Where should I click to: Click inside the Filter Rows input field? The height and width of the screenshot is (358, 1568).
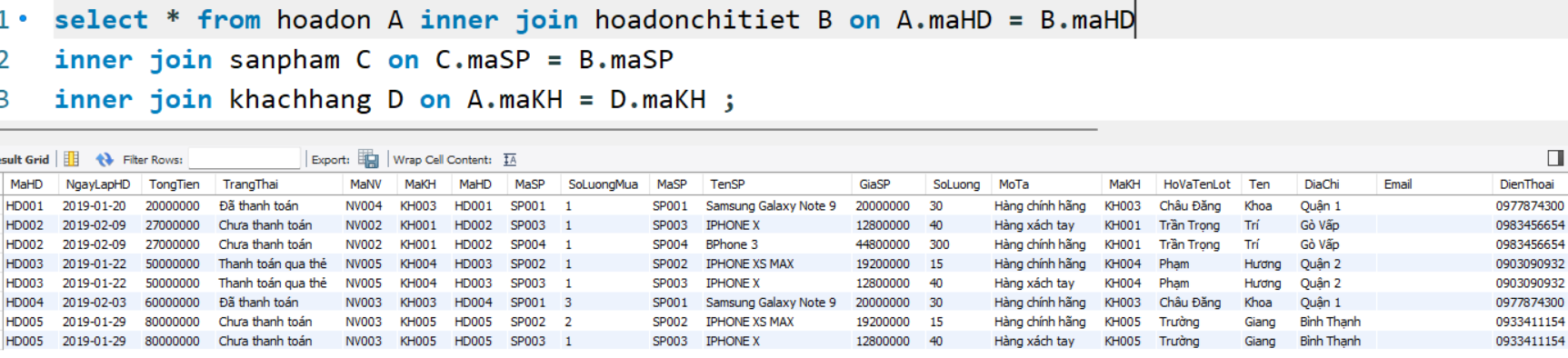[x=244, y=159]
